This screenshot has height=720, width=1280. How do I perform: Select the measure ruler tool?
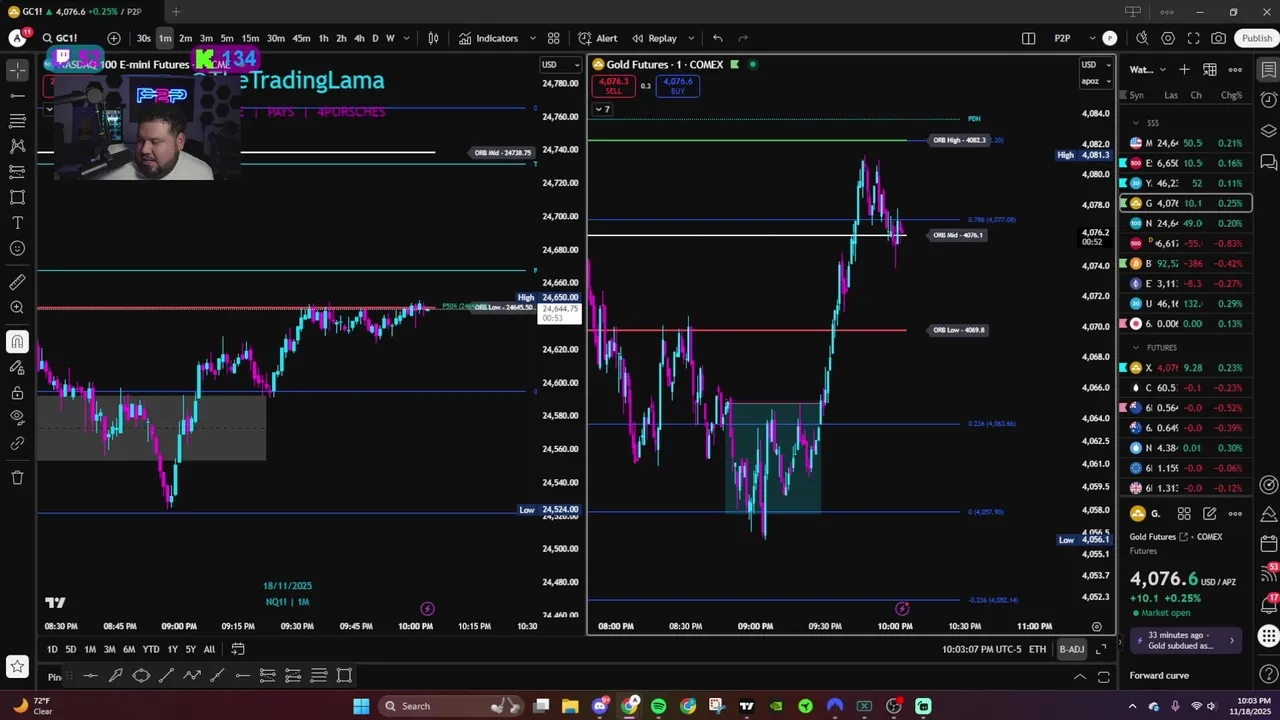[x=17, y=283]
